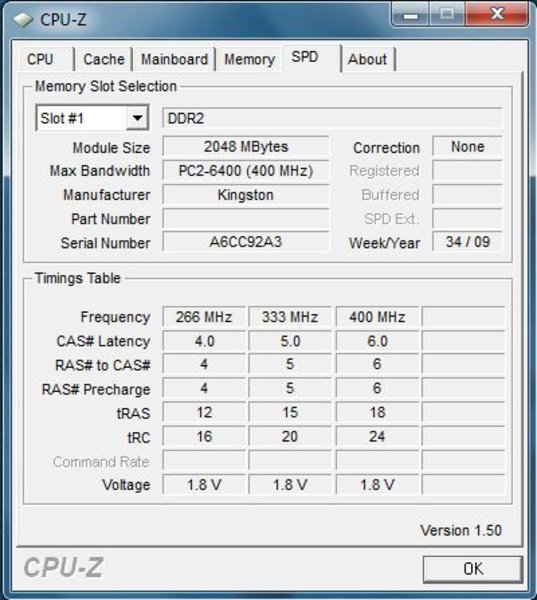Go to the Mainboard tab
This screenshot has width=537, height=600.
pos(175,59)
